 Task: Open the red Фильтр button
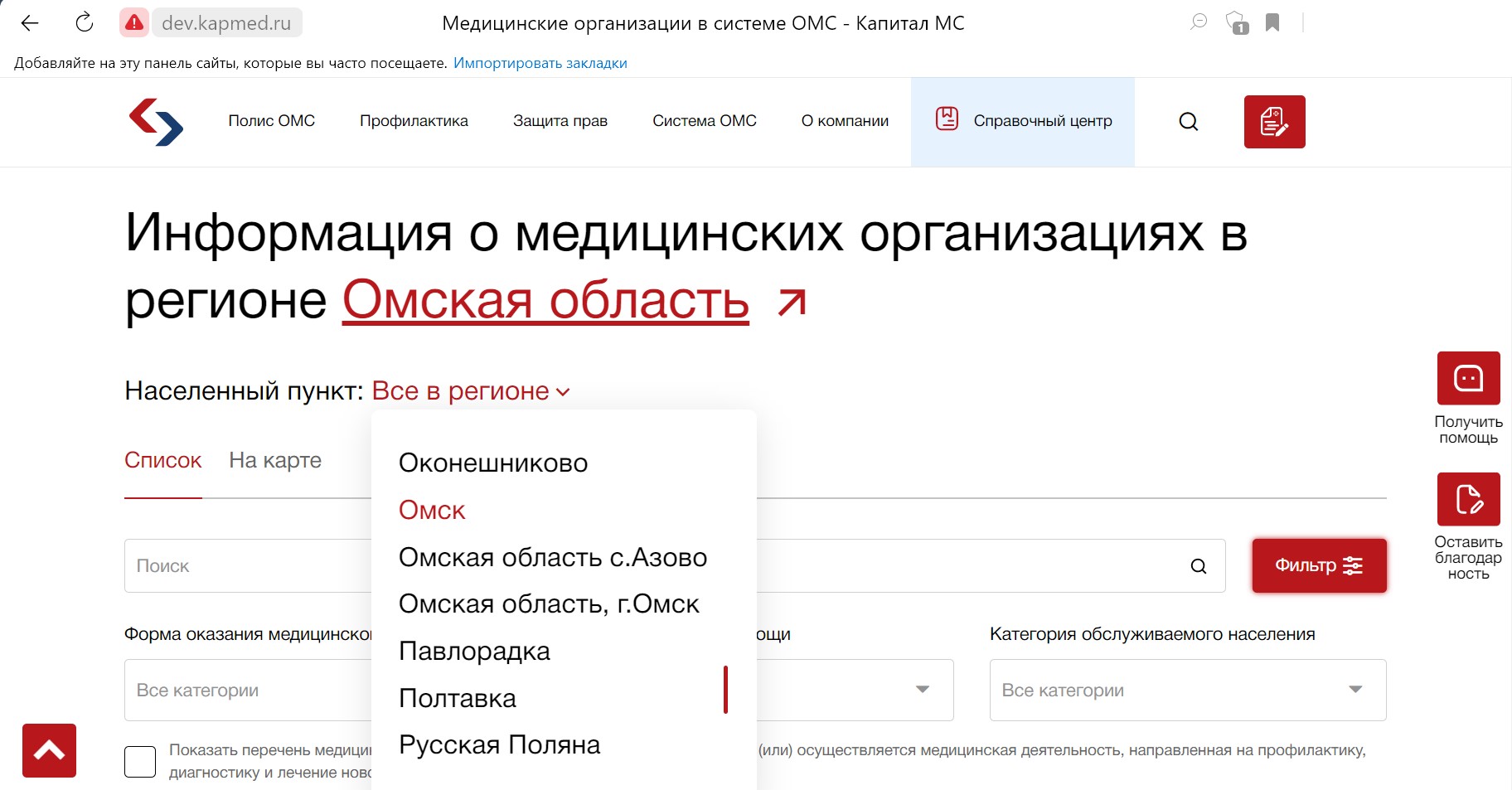(1319, 565)
